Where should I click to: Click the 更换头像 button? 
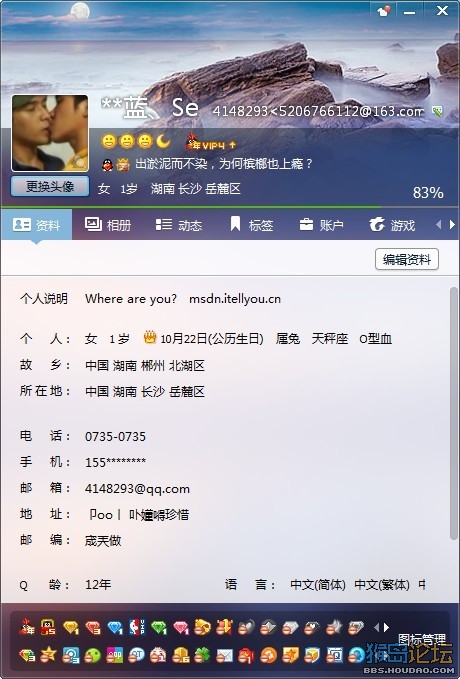coord(50,186)
